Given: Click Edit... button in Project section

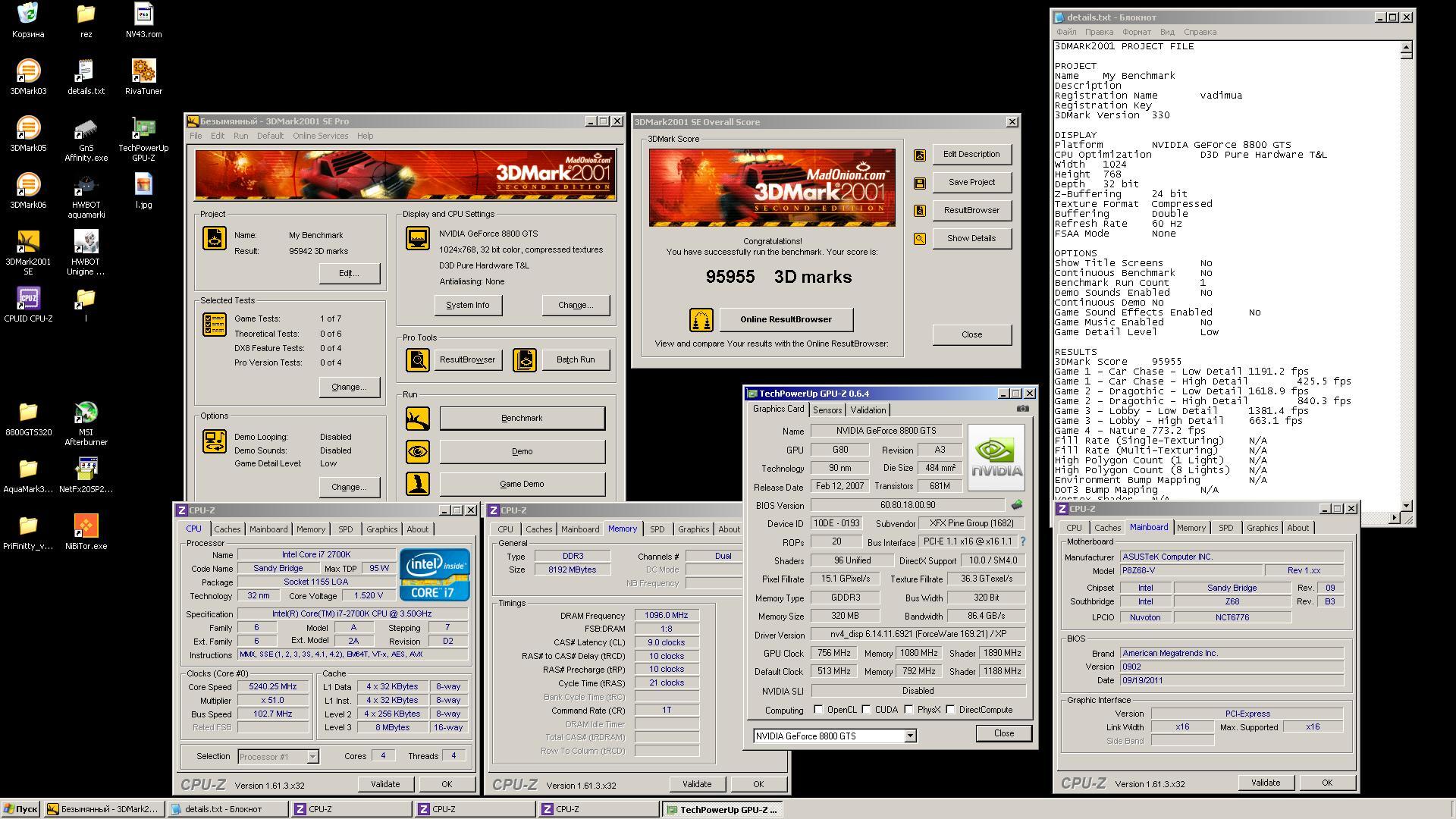Looking at the screenshot, I should [349, 273].
